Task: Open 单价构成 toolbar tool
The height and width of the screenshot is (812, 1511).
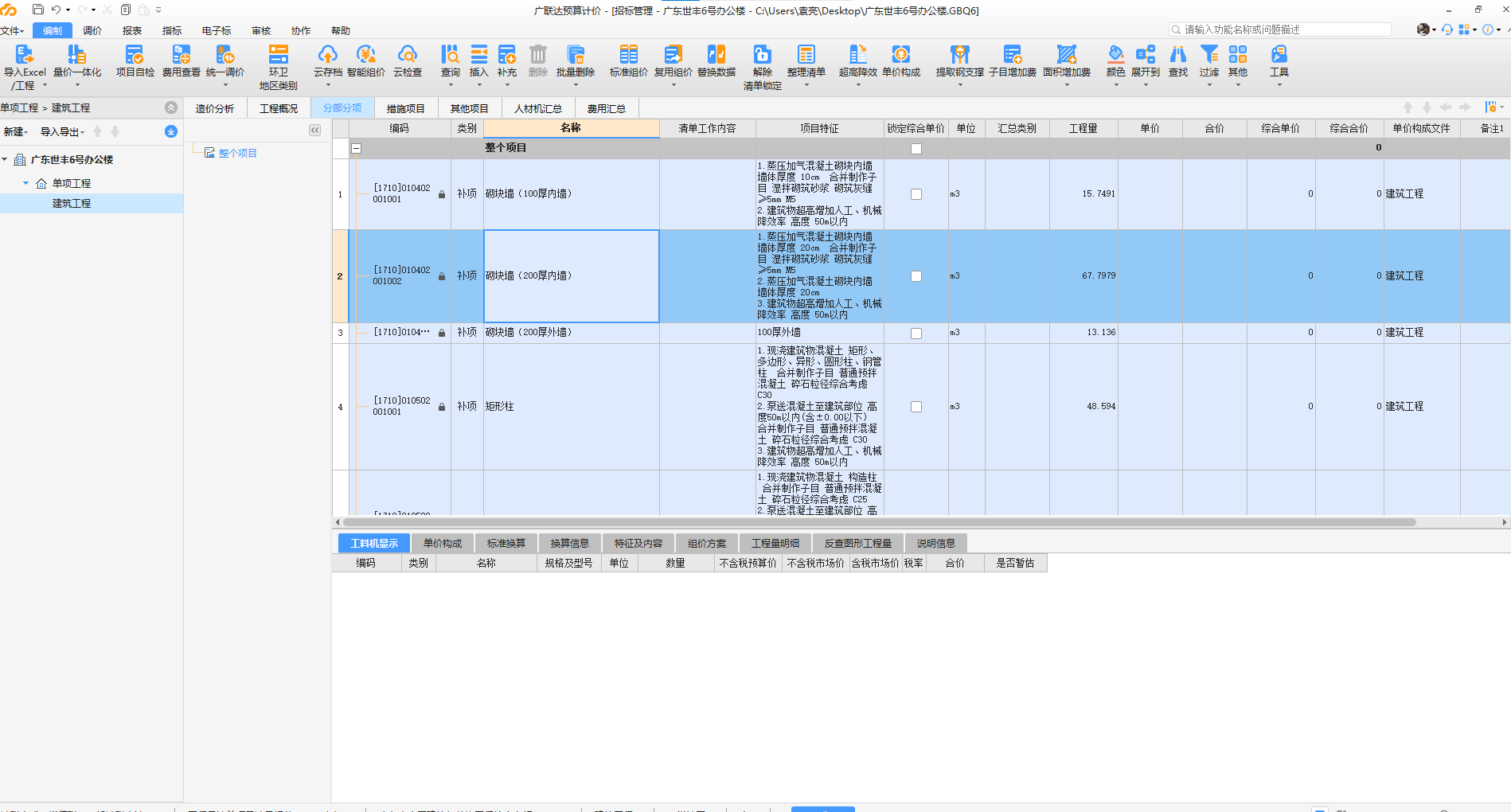Action: point(901,62)
